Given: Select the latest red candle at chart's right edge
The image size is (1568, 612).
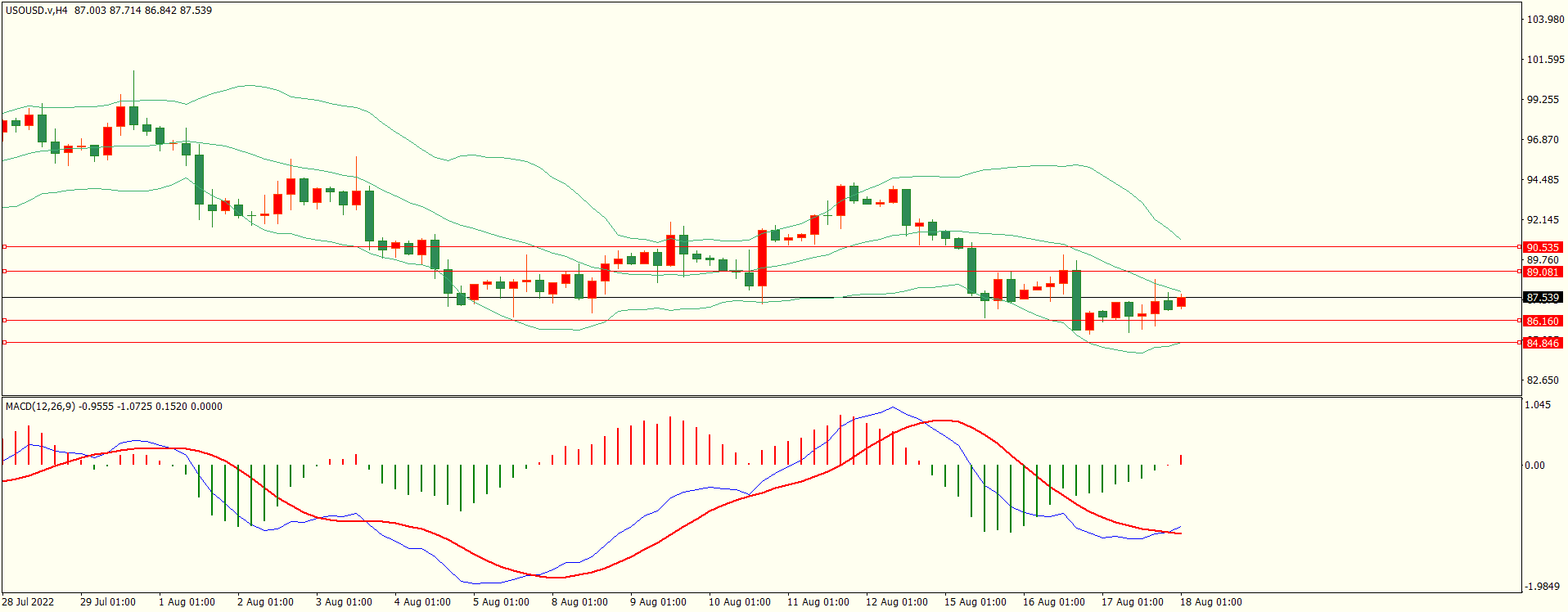Looking at the screenshot, I should click(x=1181, y=302).
